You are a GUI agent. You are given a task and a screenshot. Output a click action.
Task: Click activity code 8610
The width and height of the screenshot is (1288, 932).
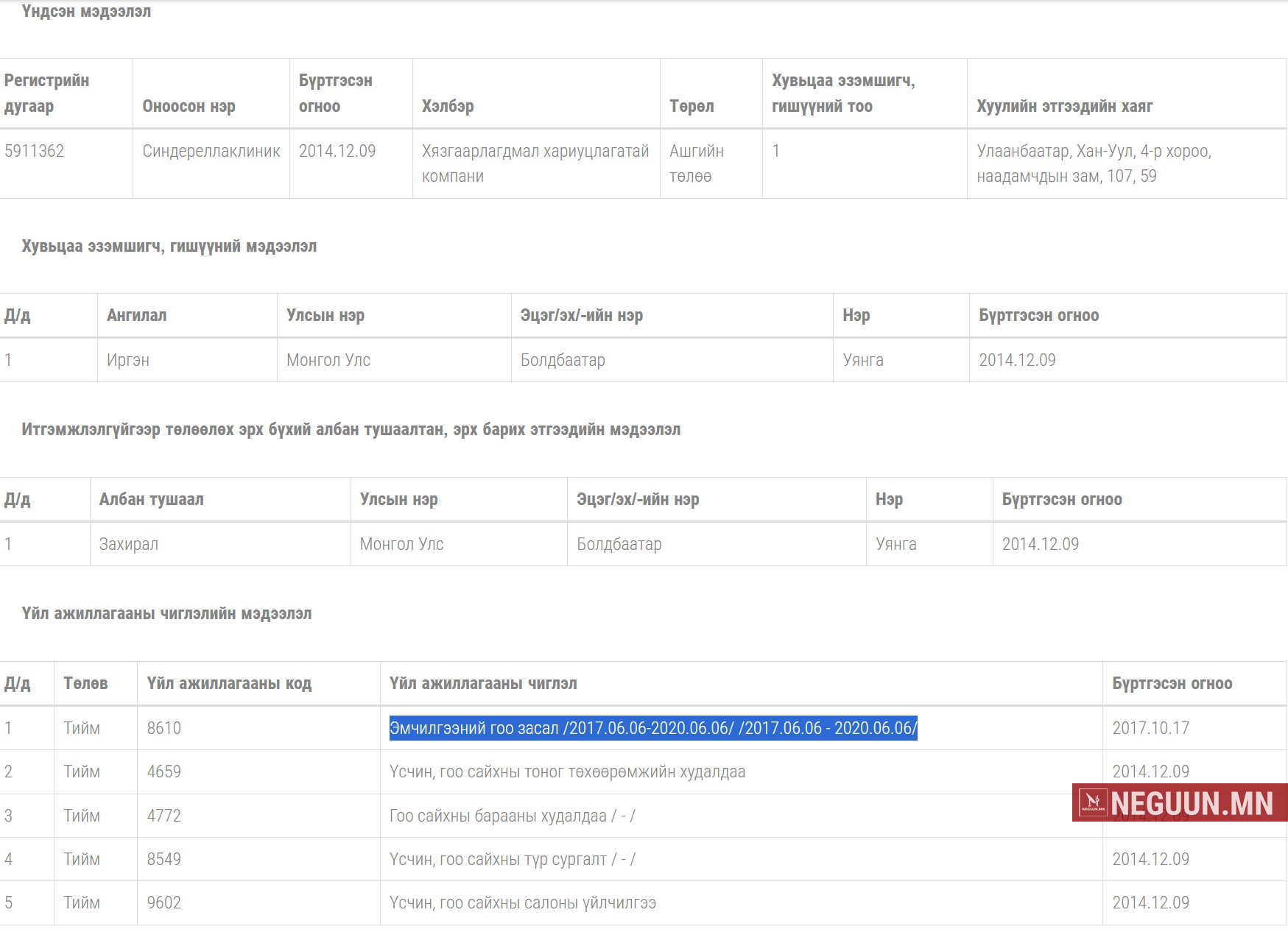click(x=163, y=728)
